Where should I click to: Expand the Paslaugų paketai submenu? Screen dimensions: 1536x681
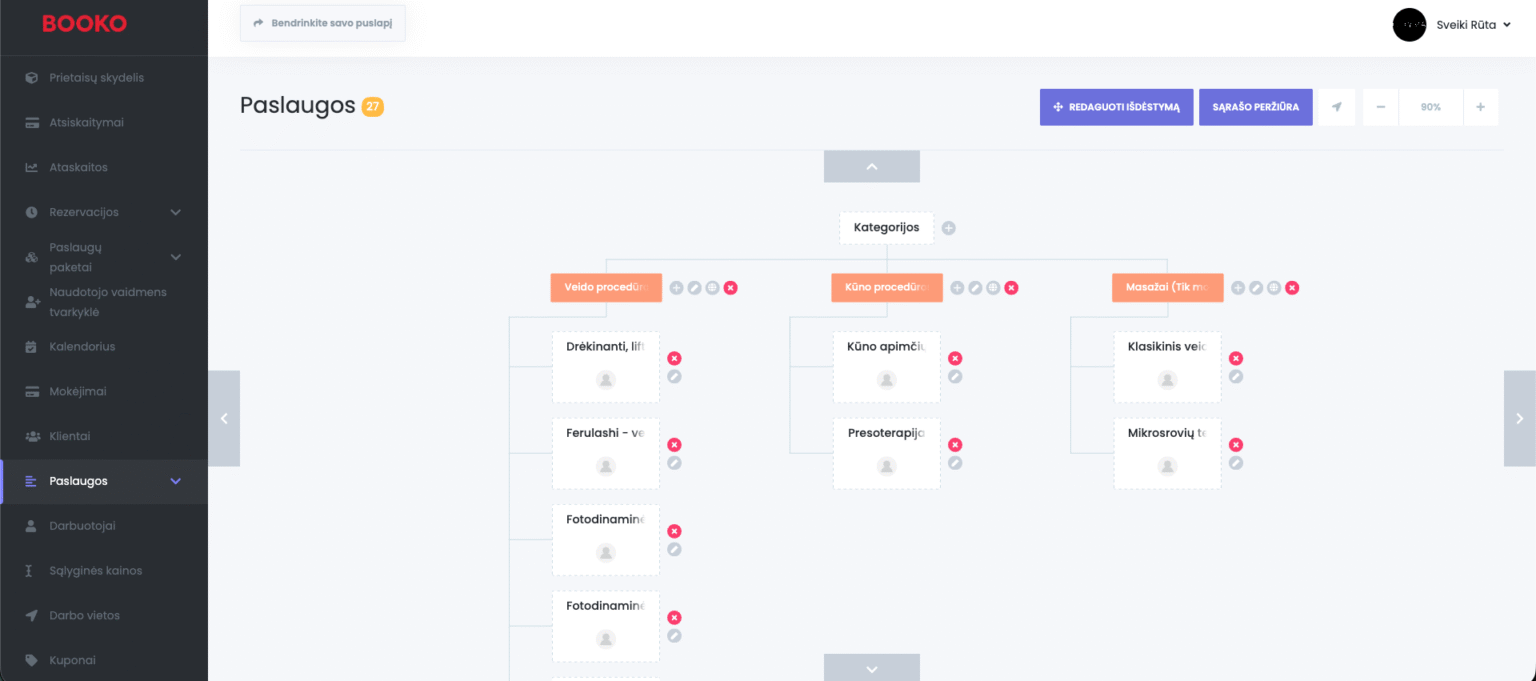click(x=176, y=257)
